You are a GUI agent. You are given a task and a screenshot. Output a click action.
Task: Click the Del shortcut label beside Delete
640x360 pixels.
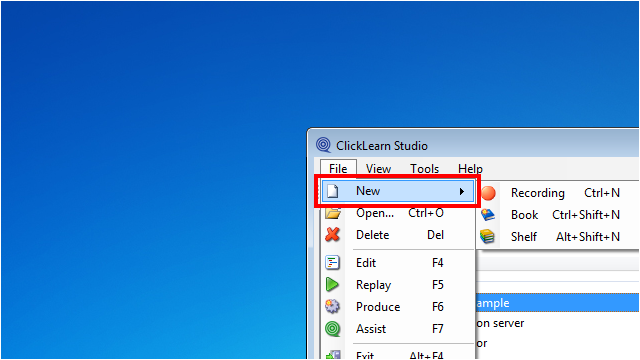coord(436,235)
